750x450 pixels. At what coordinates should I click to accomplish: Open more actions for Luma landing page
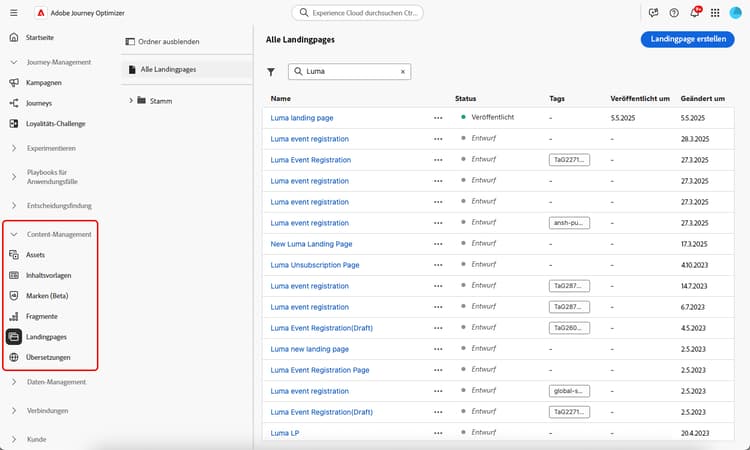coord(438,118)
